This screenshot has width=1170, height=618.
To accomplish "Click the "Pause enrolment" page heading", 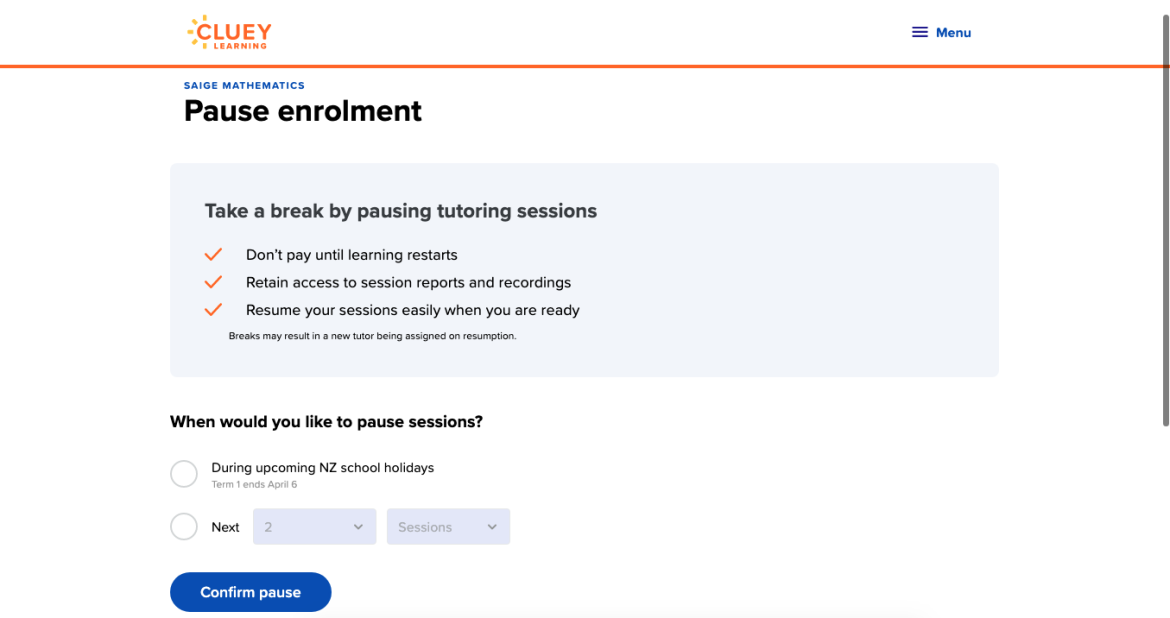I will [302, 111].
